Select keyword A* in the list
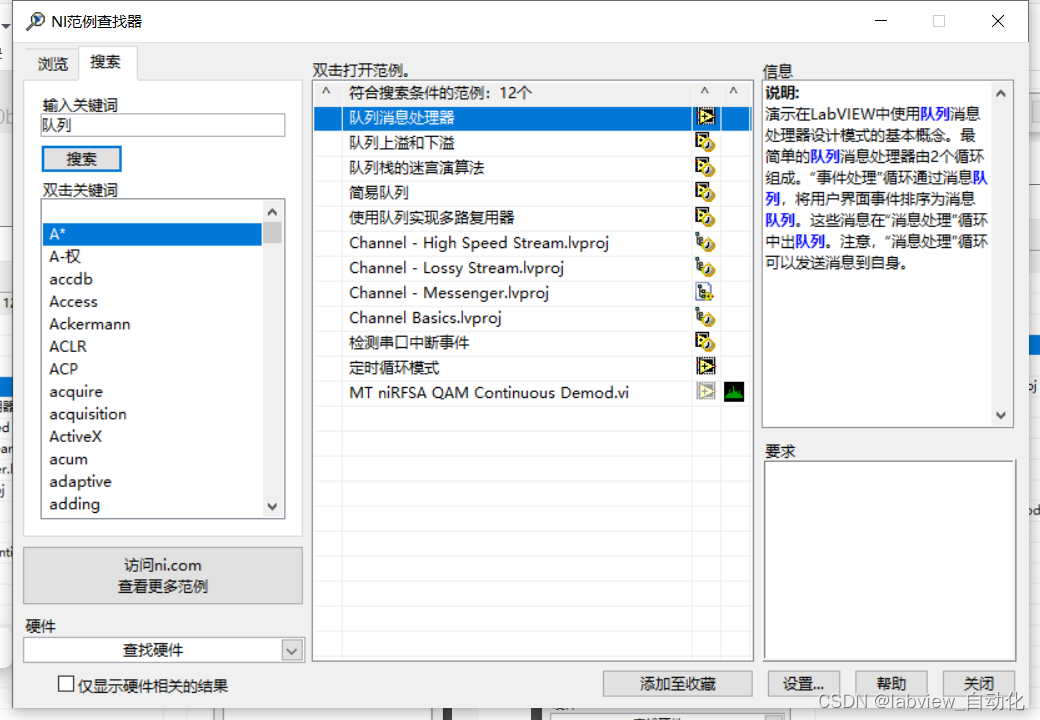The height and width of the screenshot is (720, 1040). 153,234
